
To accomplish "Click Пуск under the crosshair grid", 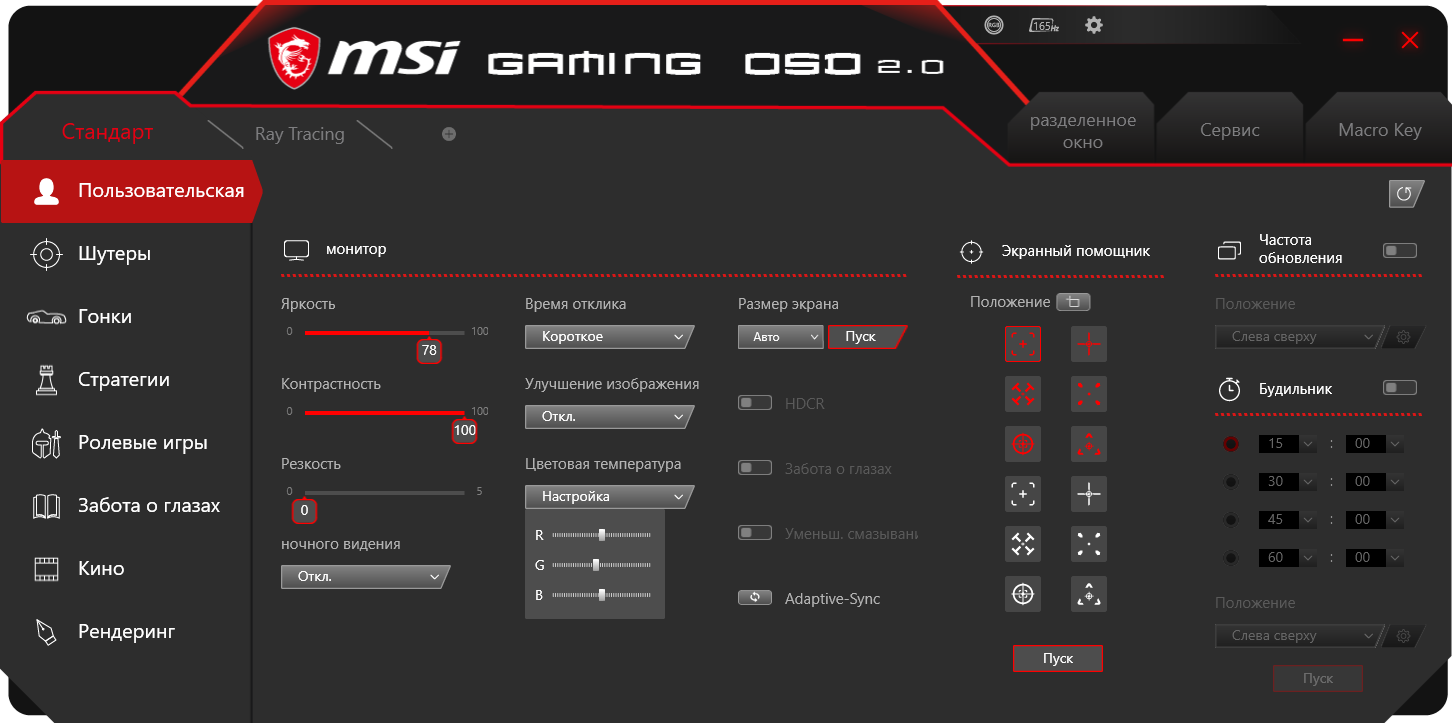I will click(1058, 658).
